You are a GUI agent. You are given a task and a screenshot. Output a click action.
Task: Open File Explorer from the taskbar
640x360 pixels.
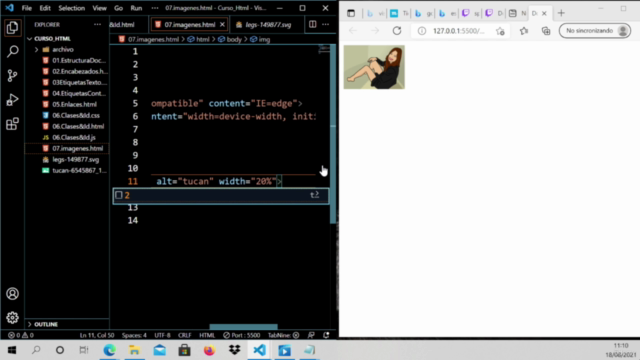coord(134,350)
